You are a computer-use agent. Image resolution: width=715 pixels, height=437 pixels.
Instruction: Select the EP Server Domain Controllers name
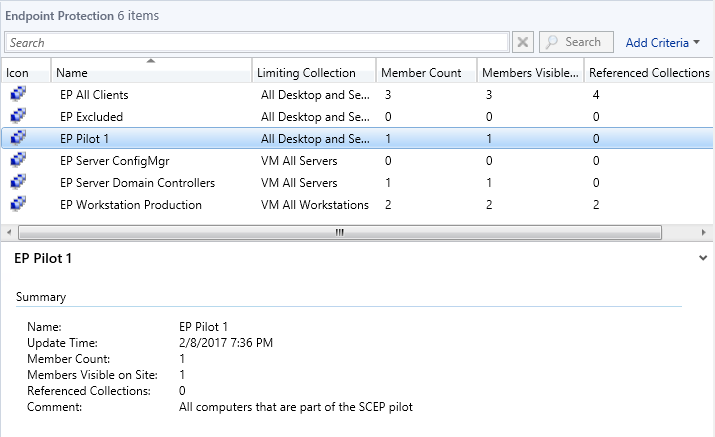(x=137, y=183)
